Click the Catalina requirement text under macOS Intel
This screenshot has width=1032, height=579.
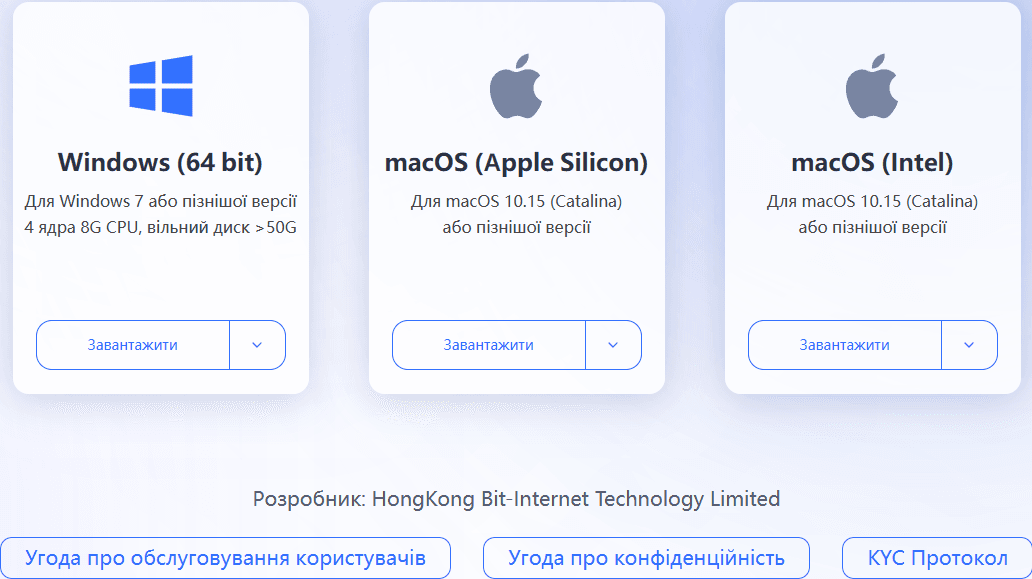pos(872,201)
